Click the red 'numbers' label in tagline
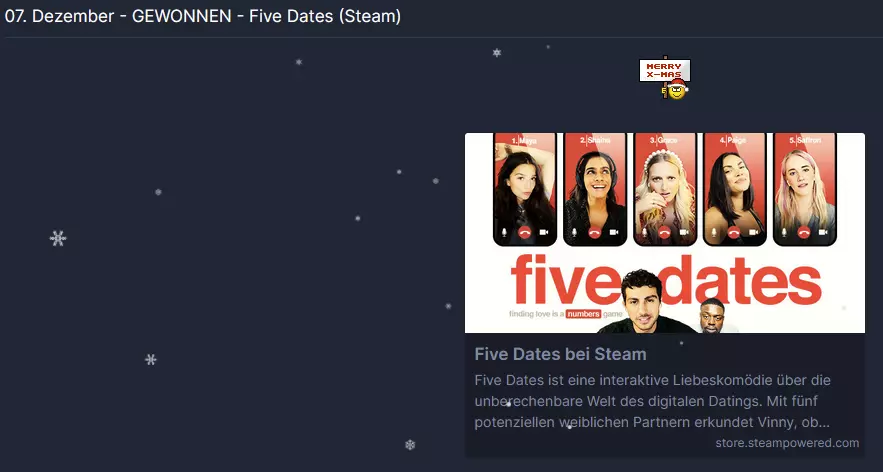This screenshot has height=472, width=883. [583, 314]
